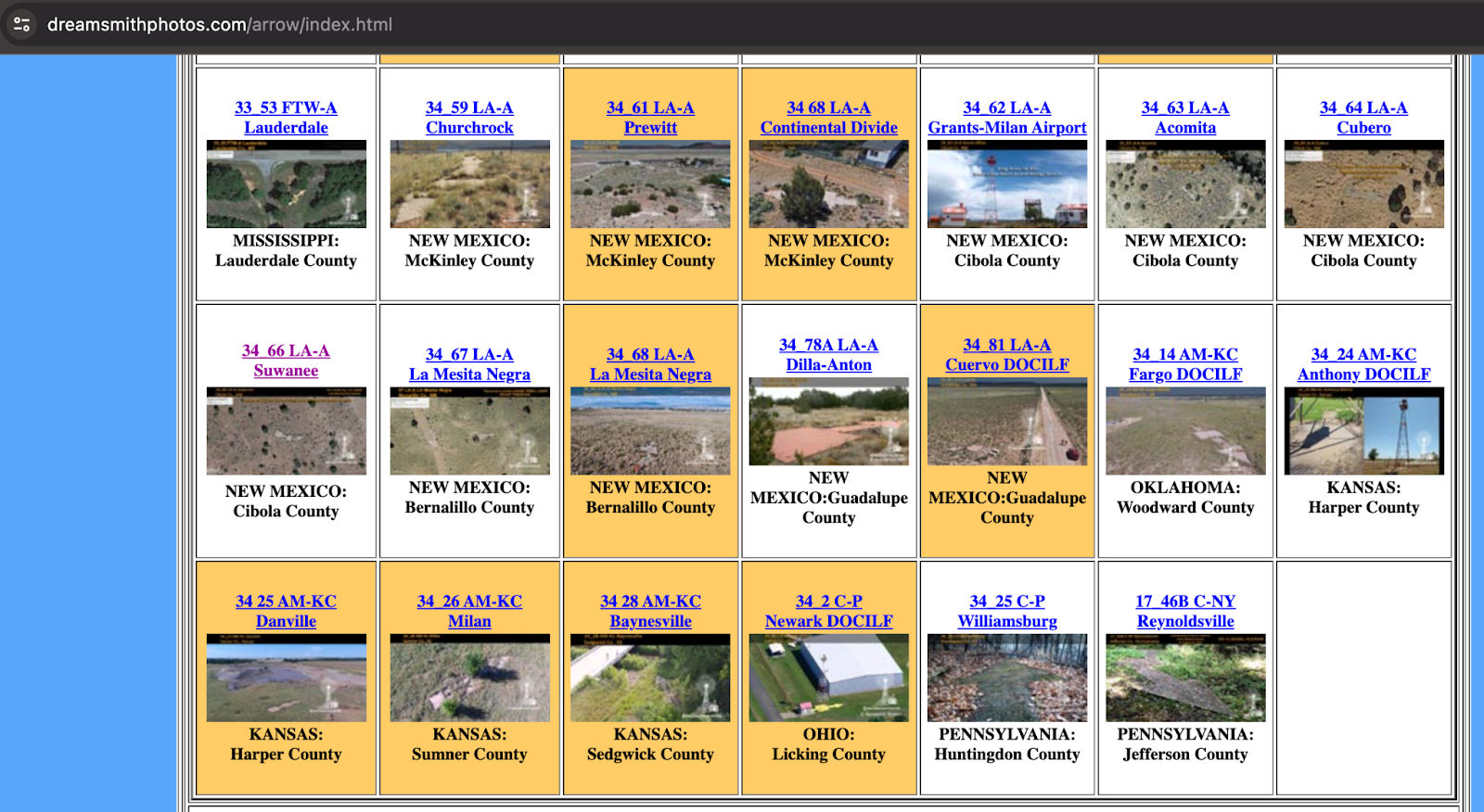Open the 34_61 LA-A Prewitt link
The image size is (1484, 812).
click(650, 118)
